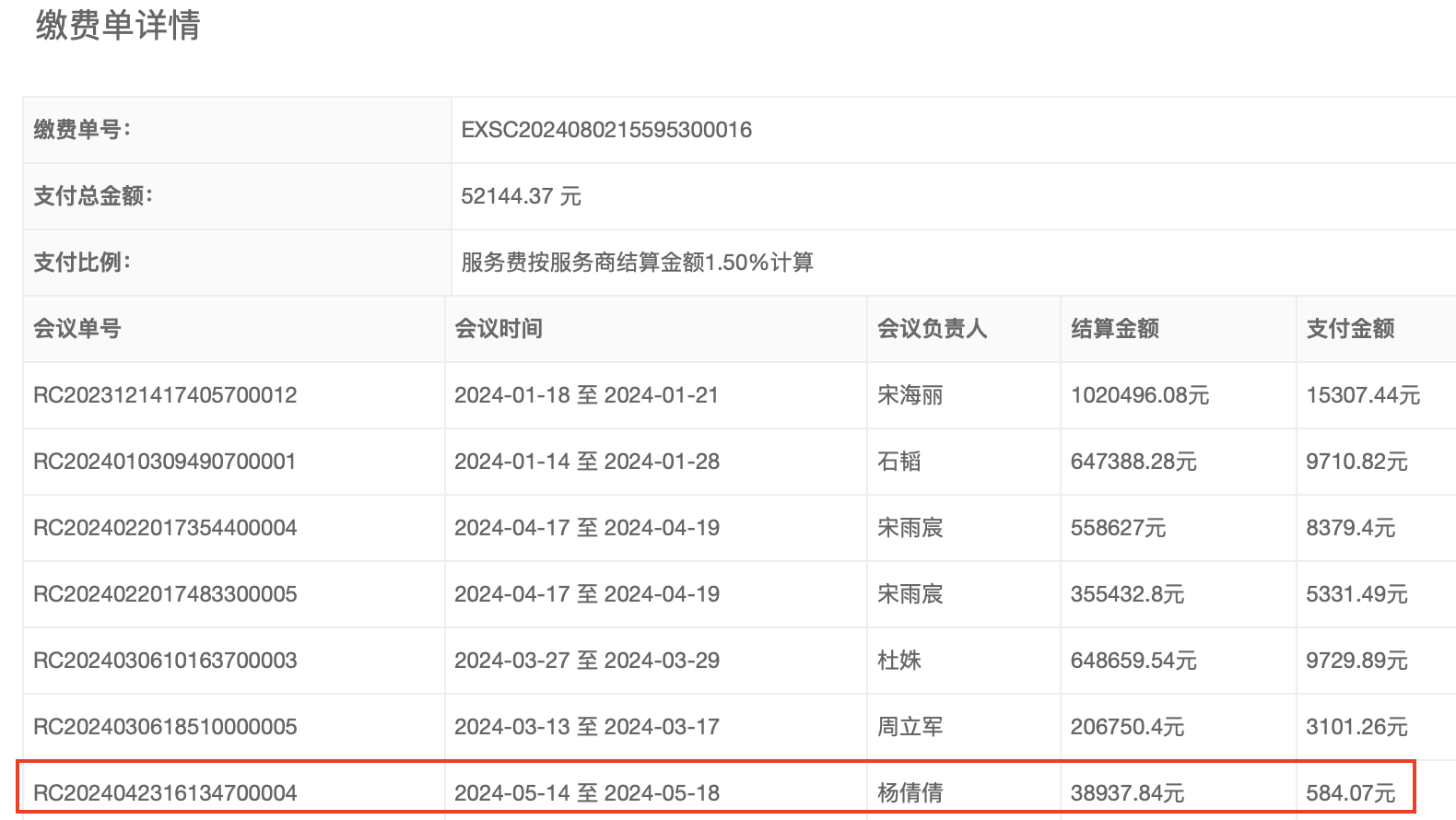Click organizer name 宋海丽
This screenshot has height=820, width=1456.
tap(910, 395)
